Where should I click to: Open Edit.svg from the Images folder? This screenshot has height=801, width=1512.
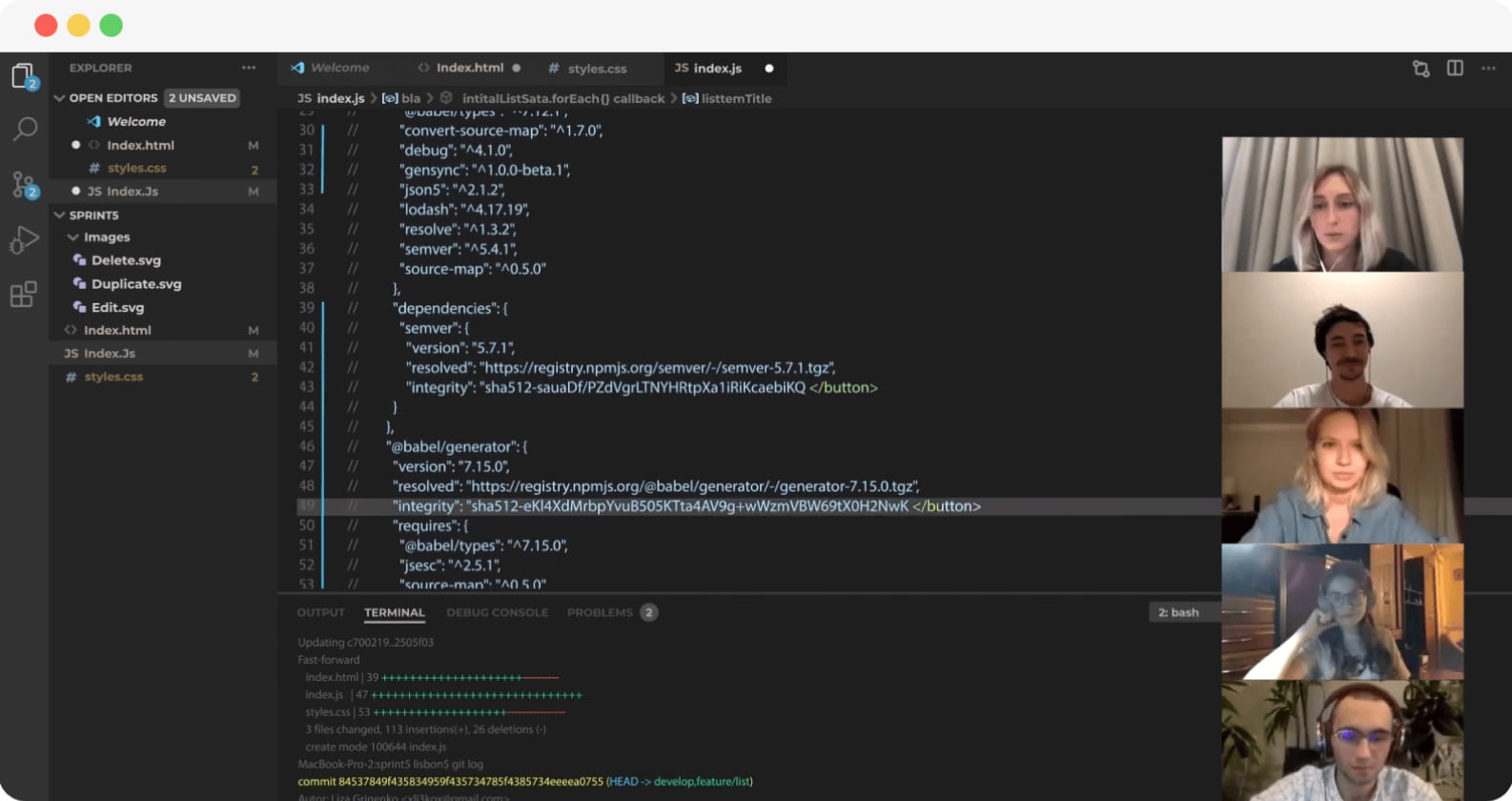[x=117, y=307]
